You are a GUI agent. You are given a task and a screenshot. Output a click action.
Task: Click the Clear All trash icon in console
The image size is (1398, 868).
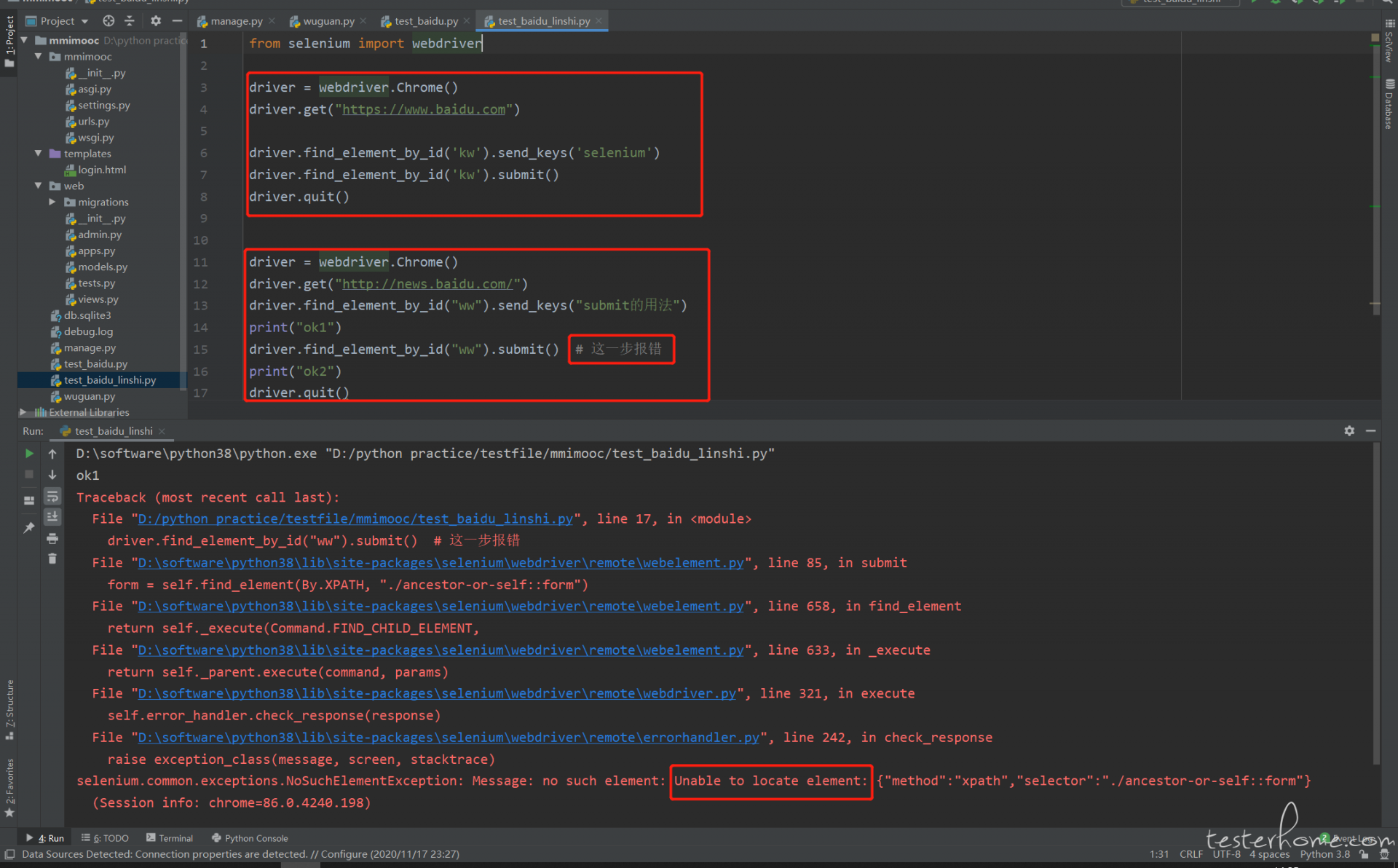click(x=52, y=559)
